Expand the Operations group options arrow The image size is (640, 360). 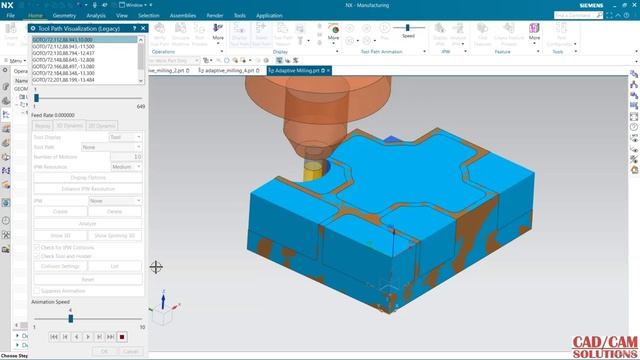[x=222, y=52]
